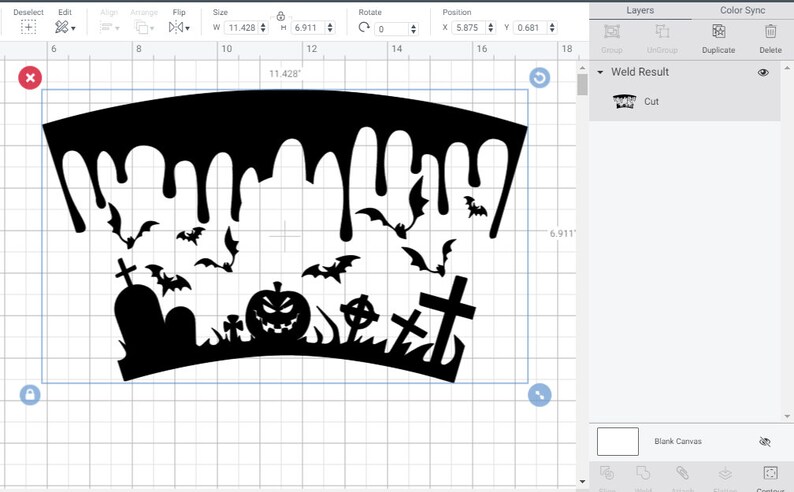Click the Slice icon at panel bottom

click(607, 473)
